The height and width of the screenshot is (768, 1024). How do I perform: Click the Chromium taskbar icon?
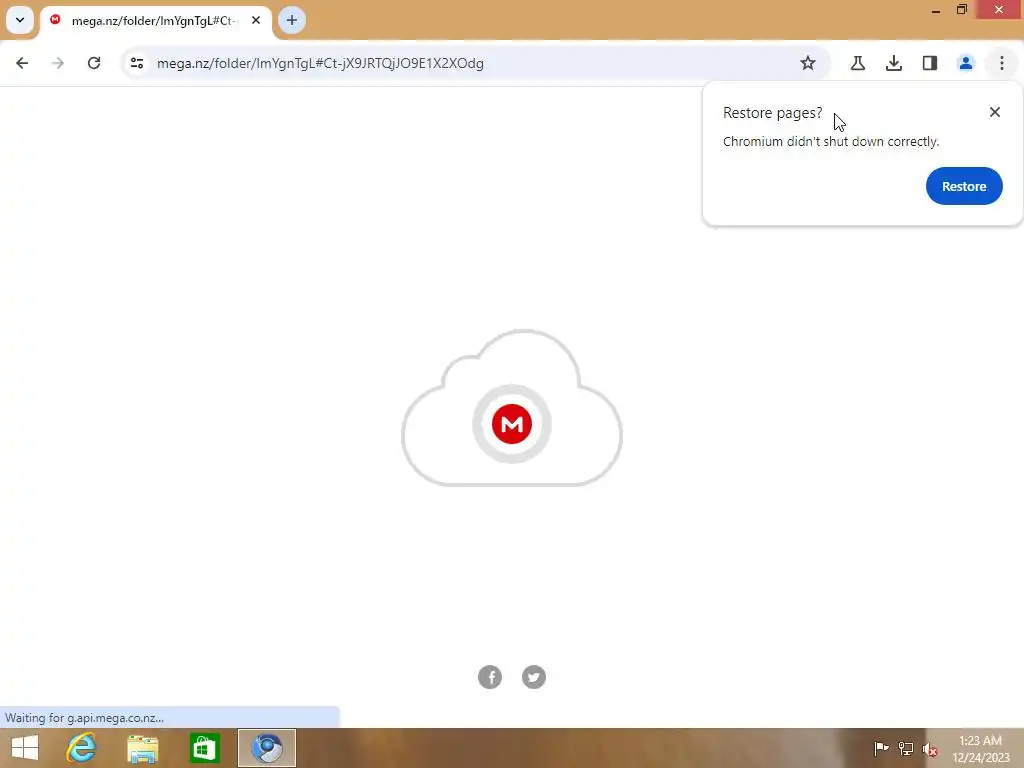pyautogui.click(x=267, y=748)
